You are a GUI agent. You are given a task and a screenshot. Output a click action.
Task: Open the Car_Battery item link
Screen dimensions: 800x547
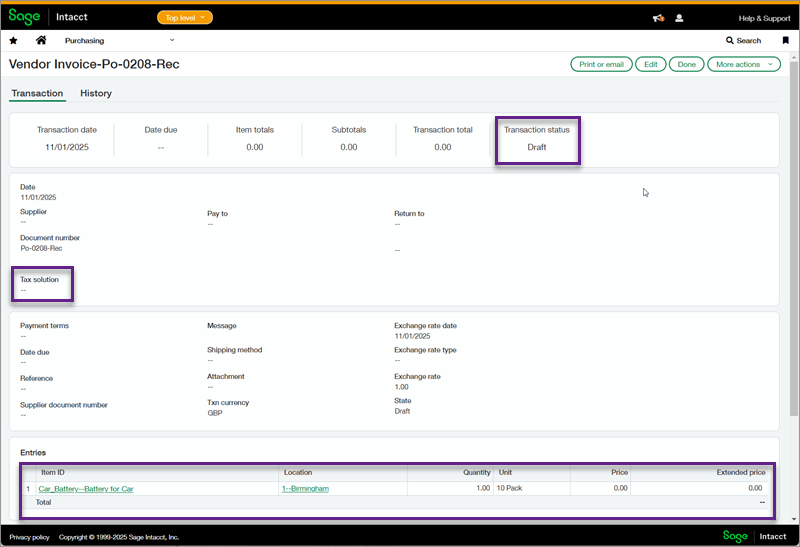click(x=86, y=489)
